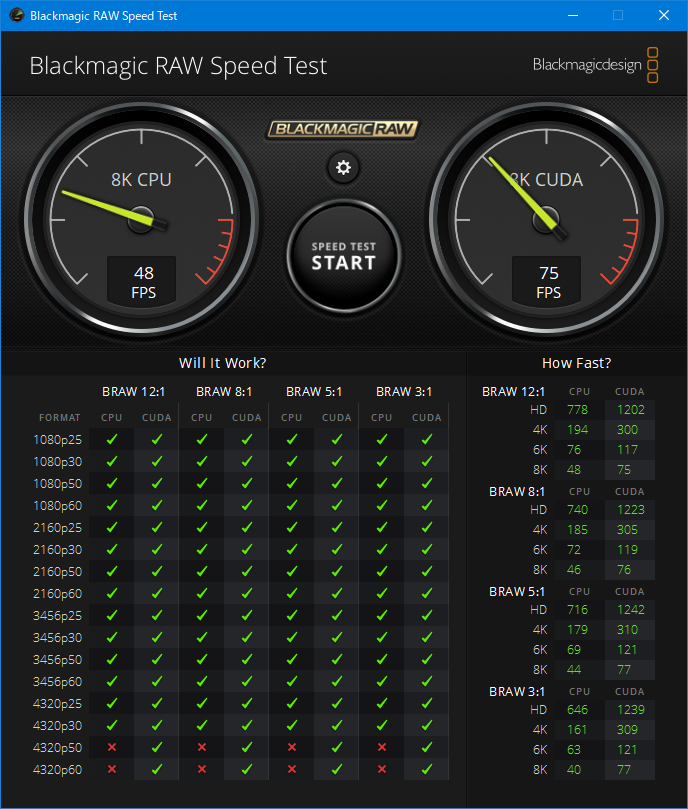Viewport: 688px width, 809px height.
Task: Click the 1080p25 format row label
Action: 57,440
